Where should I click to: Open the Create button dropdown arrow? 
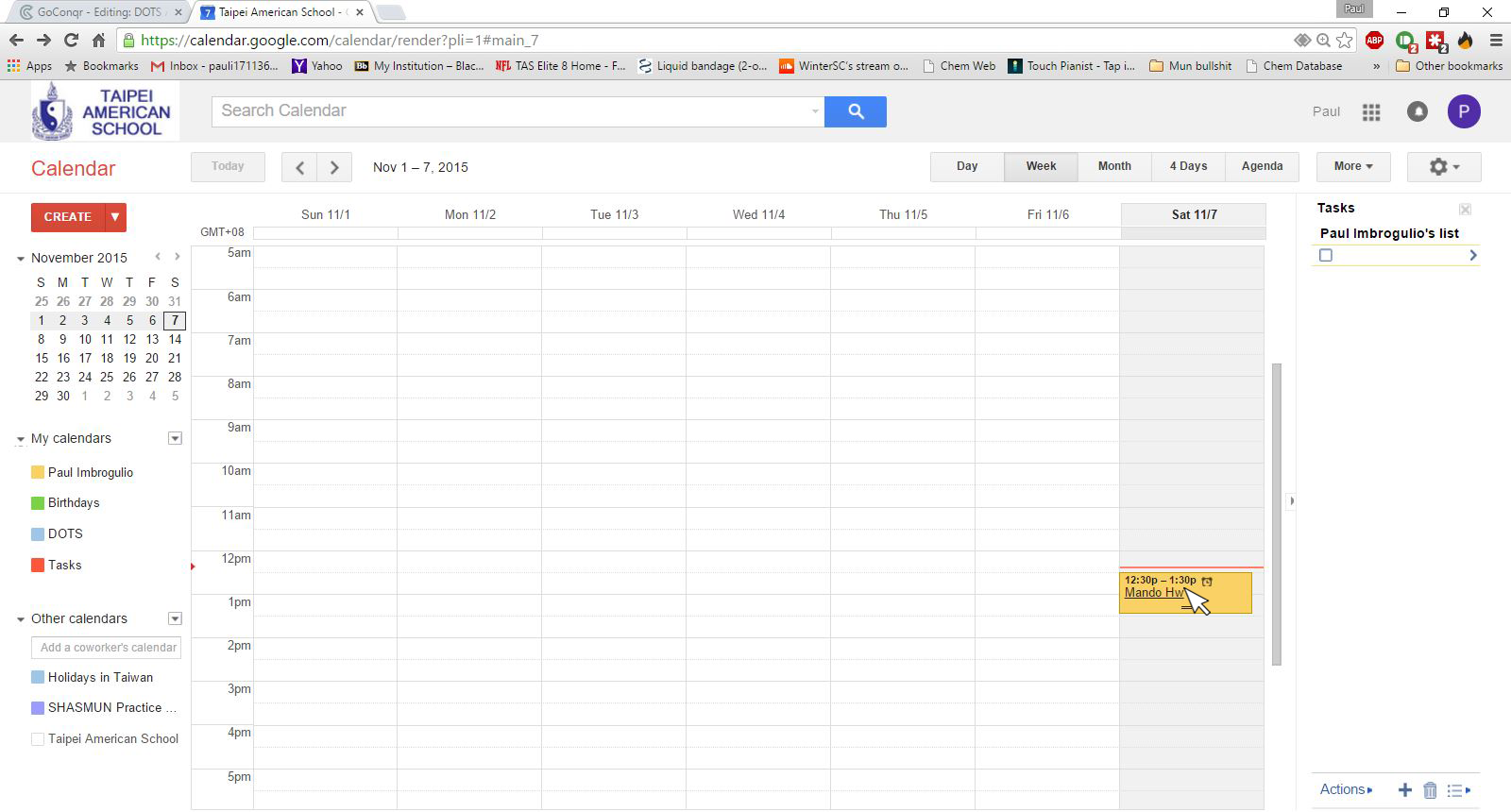click(115, 217)
